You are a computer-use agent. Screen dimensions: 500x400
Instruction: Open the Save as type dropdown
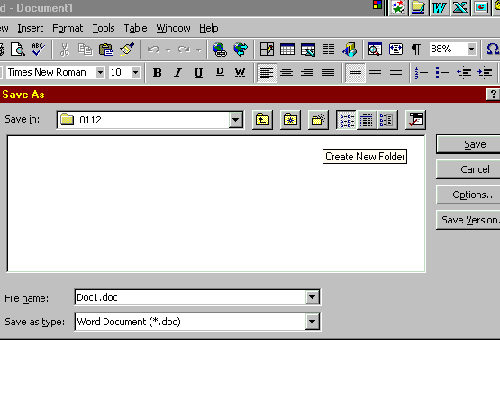312,321
